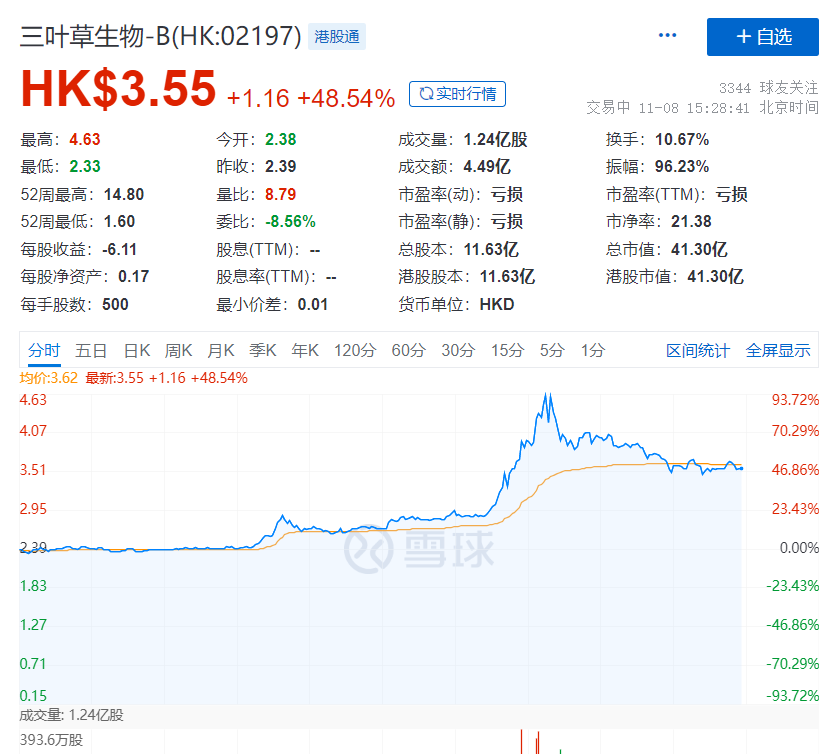Select the 120分 interval tab
Screen dimensions: 840x754
(x=355, y=350)
